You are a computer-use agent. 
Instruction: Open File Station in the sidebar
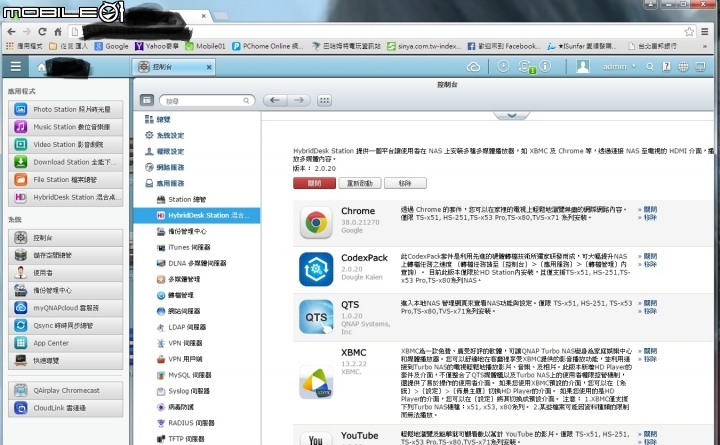click(66, 180)
